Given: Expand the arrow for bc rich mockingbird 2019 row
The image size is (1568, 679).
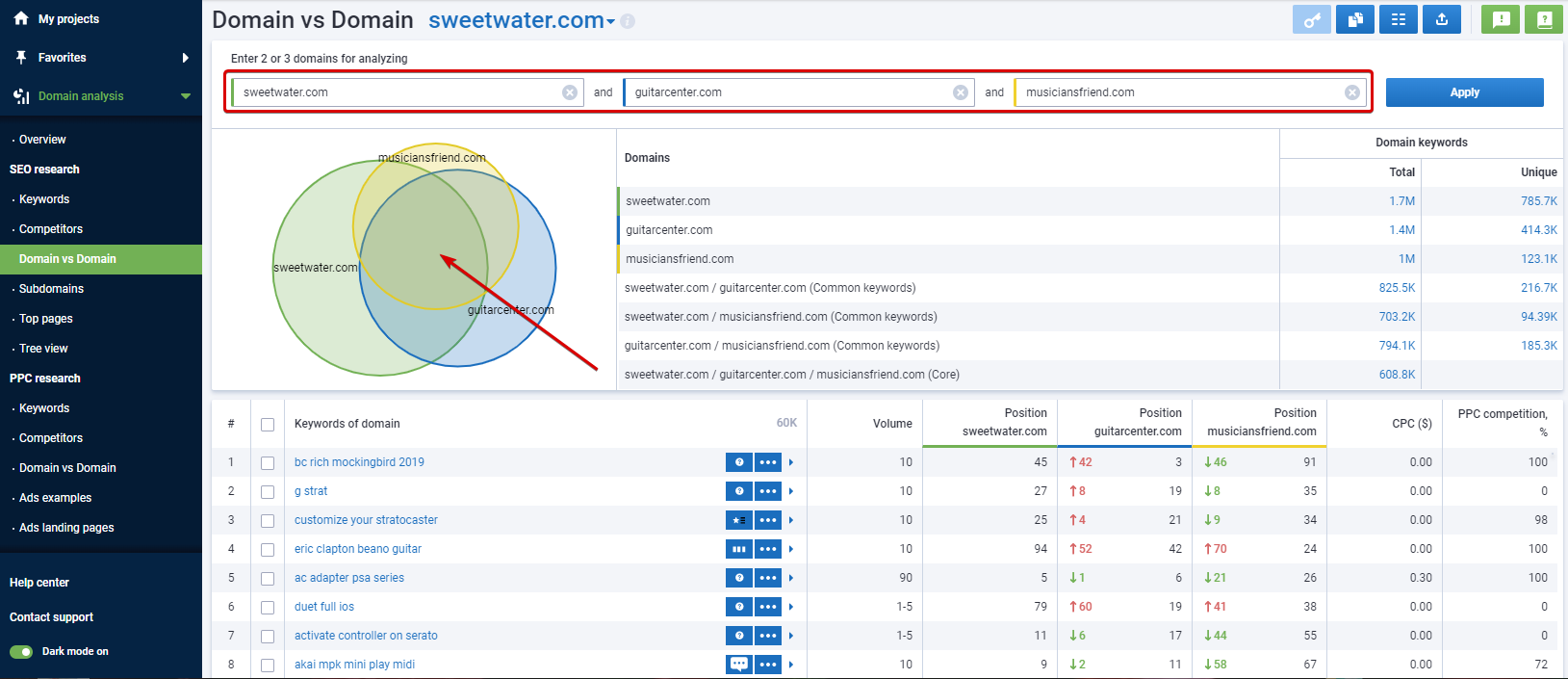Looking at the screenshot, I should [791, 462].
